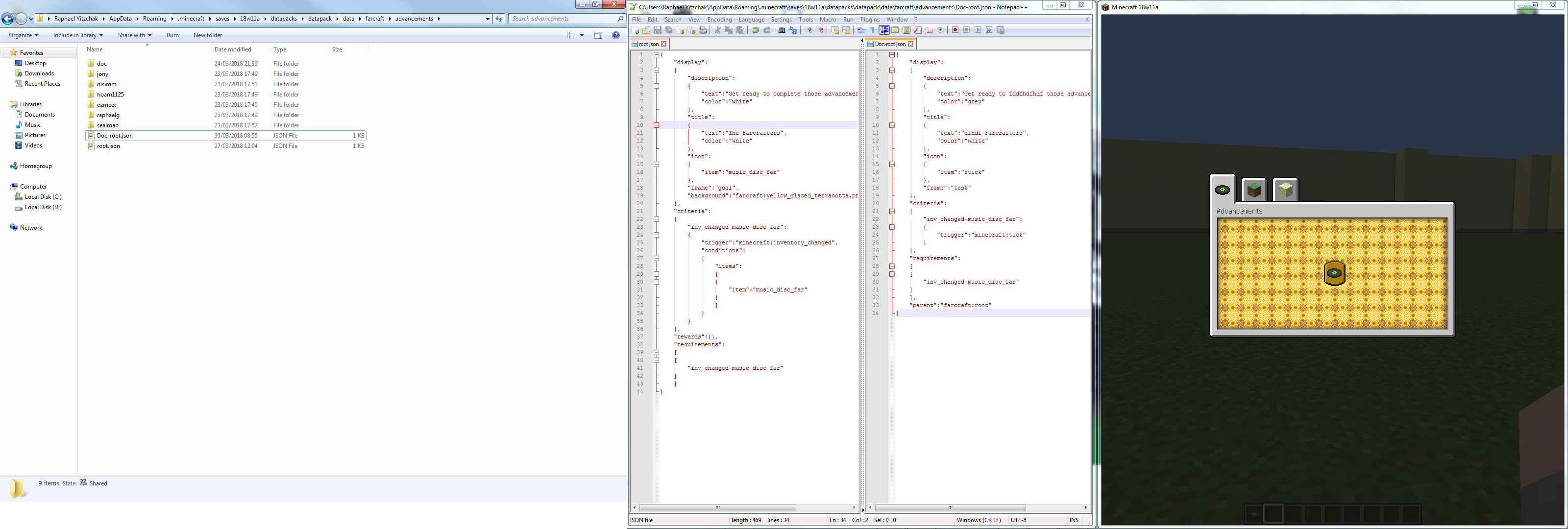Click the Zoom In magnifier icon
The width and height of the screenshot is (1568, 529).
(809, 30)
